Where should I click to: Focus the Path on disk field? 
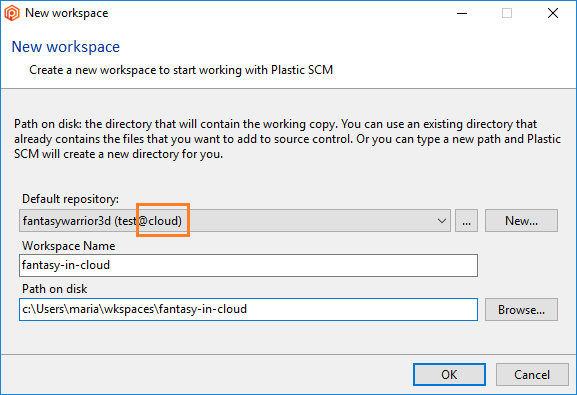[x=248, y=309]
